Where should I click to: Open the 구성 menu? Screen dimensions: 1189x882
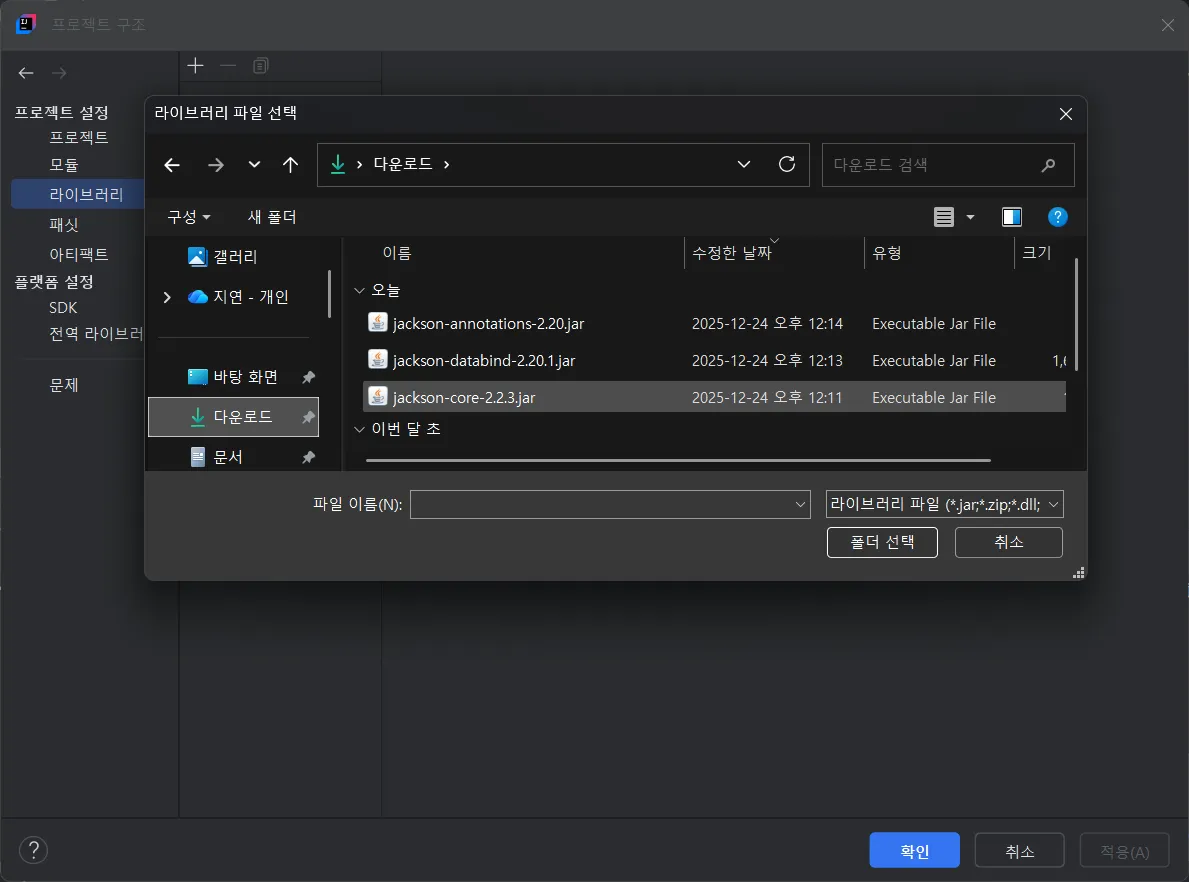tap(189, 218)
